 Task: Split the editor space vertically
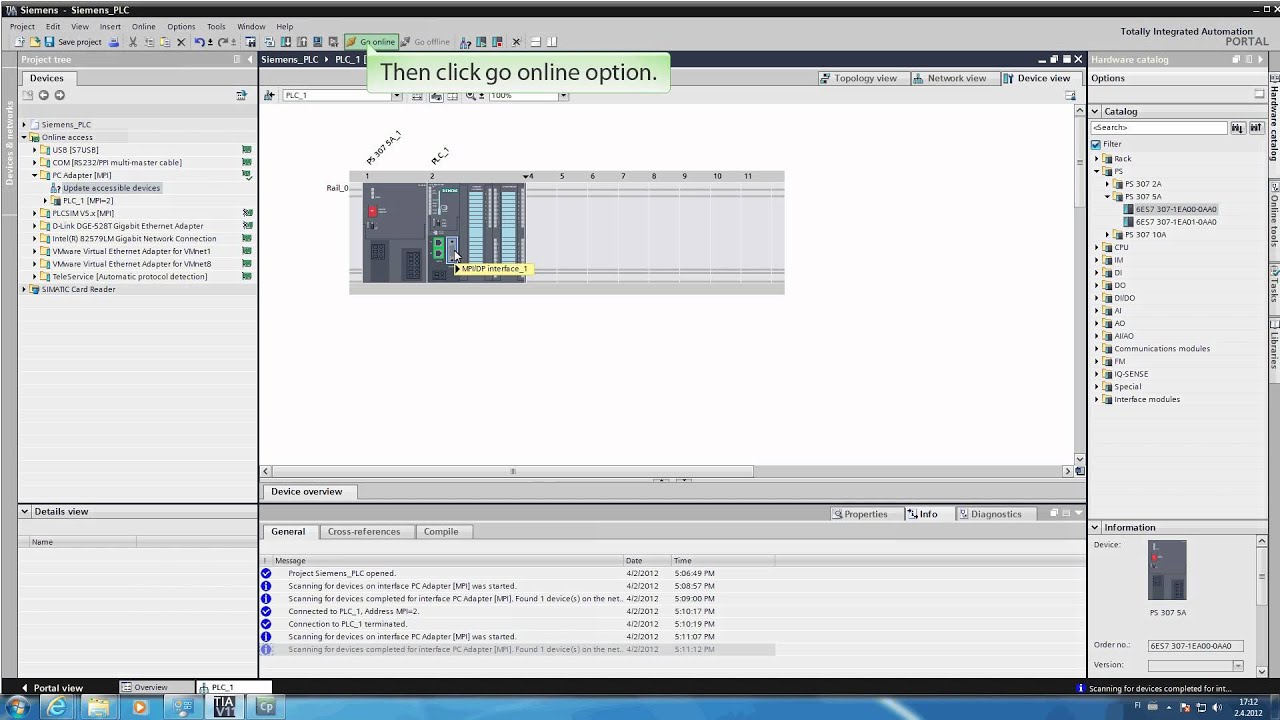point(551,42)
